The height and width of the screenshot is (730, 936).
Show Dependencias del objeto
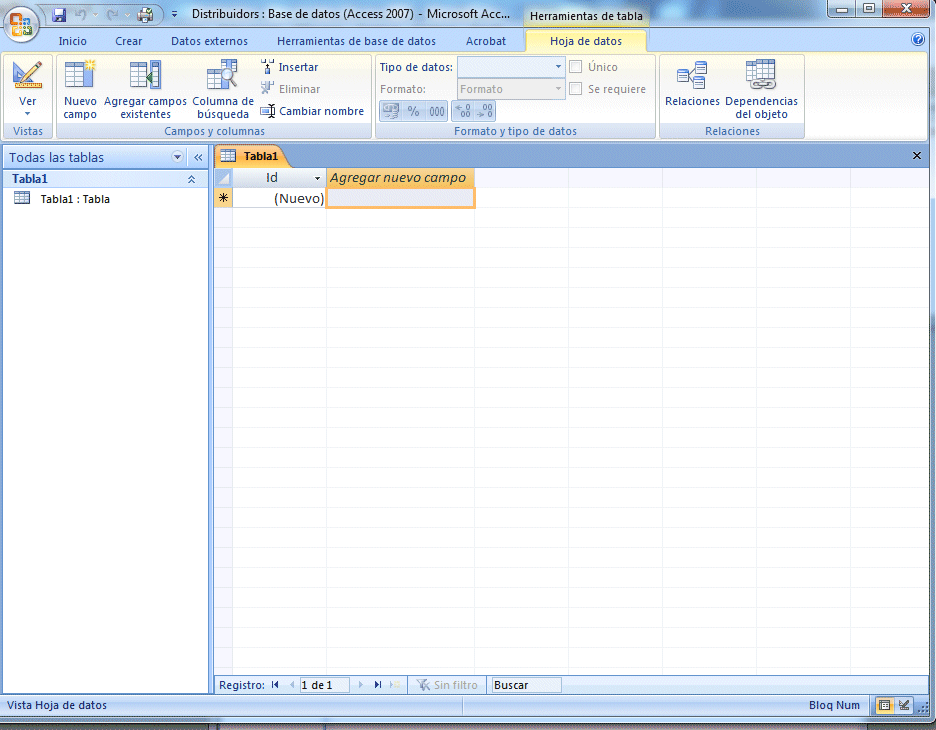(x=761, y=90)
